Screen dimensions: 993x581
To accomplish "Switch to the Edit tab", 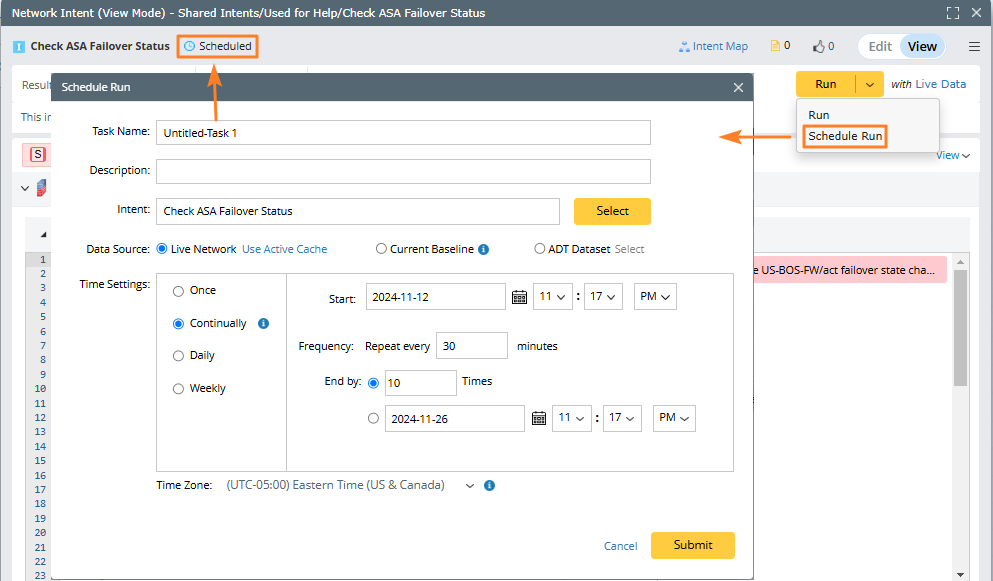I will tap(880, 46).
